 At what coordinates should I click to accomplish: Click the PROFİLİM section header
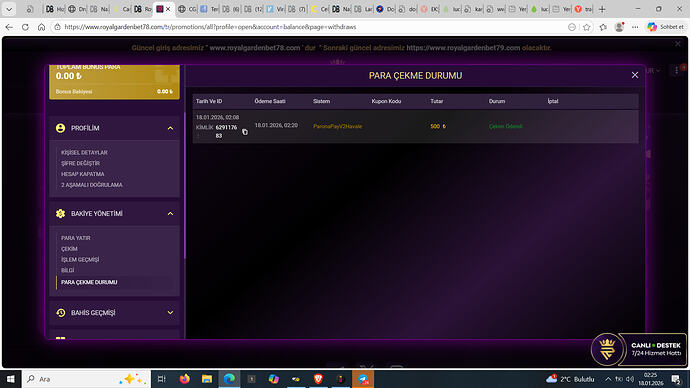point(114,128)
